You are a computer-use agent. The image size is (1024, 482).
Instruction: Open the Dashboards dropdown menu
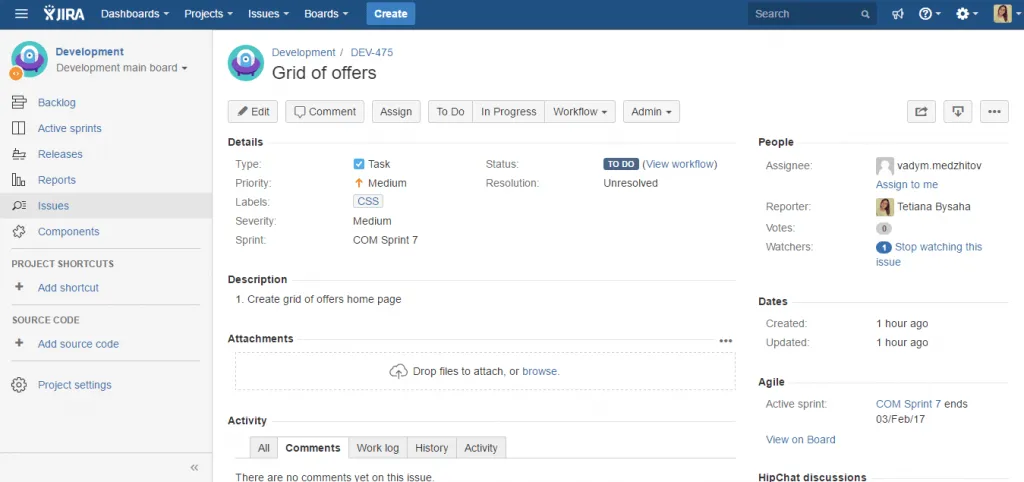135,14
